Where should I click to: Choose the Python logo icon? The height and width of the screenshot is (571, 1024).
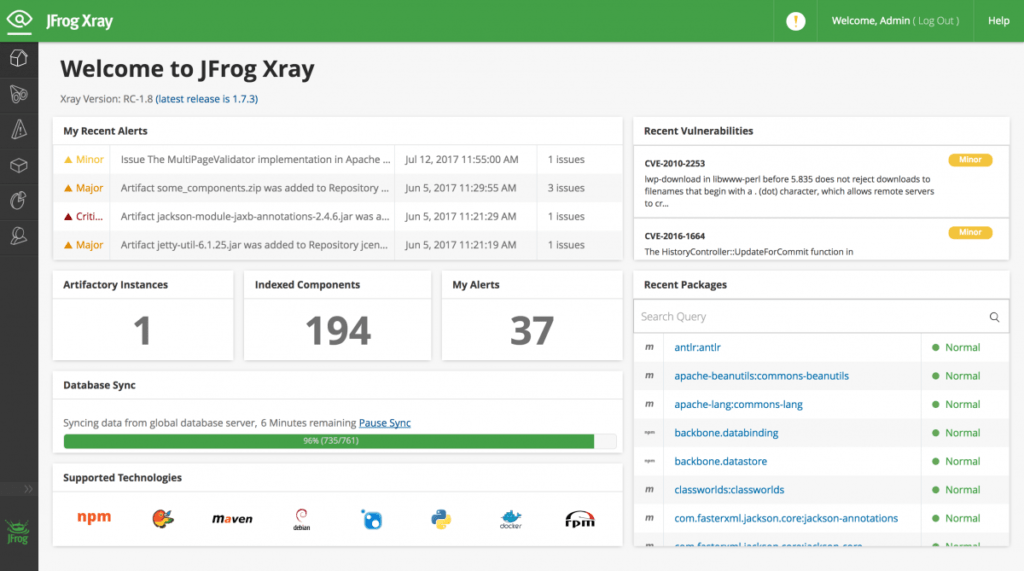point(441,518)
